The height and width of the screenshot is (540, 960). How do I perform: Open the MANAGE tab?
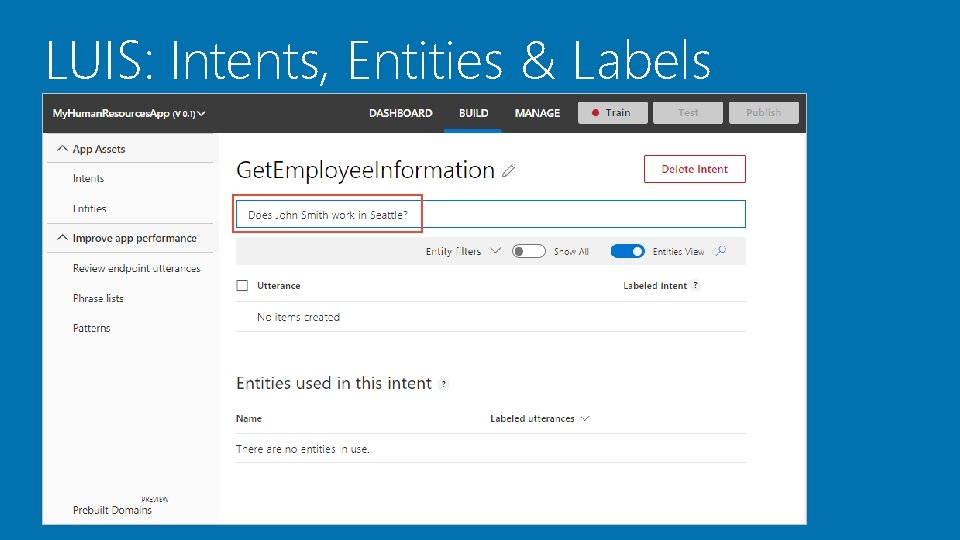coord(537,113)
